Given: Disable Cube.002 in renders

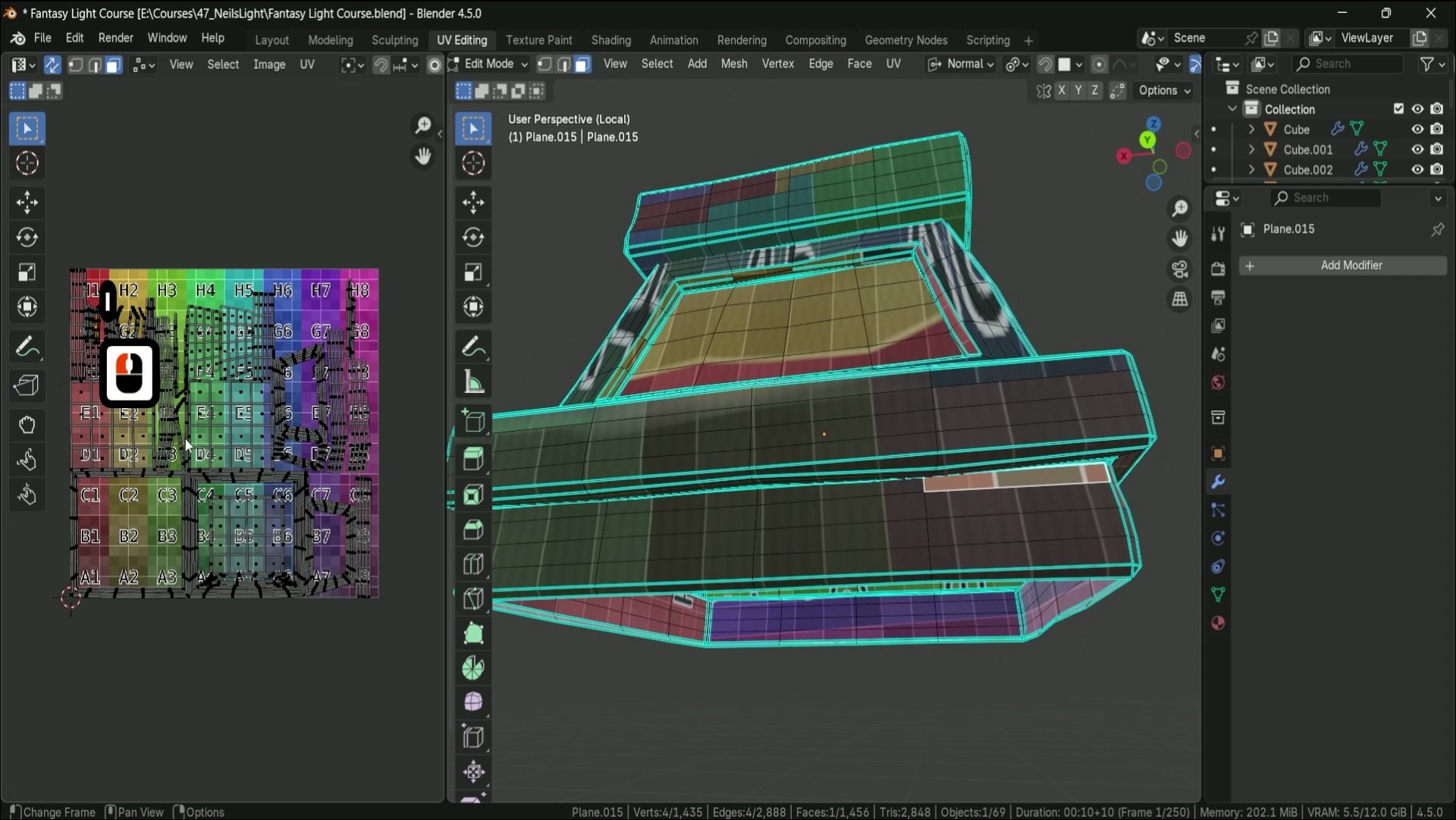Looking at the screenshot, I should pos(1436,170).
